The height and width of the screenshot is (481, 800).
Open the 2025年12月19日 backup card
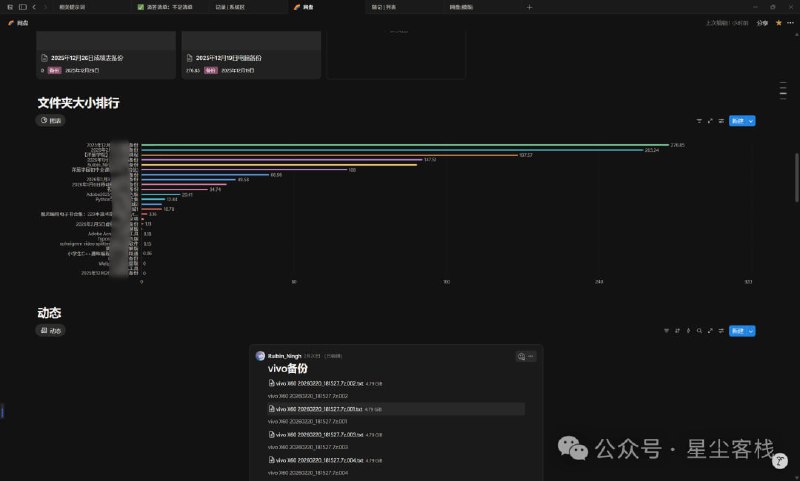(250, 58)
